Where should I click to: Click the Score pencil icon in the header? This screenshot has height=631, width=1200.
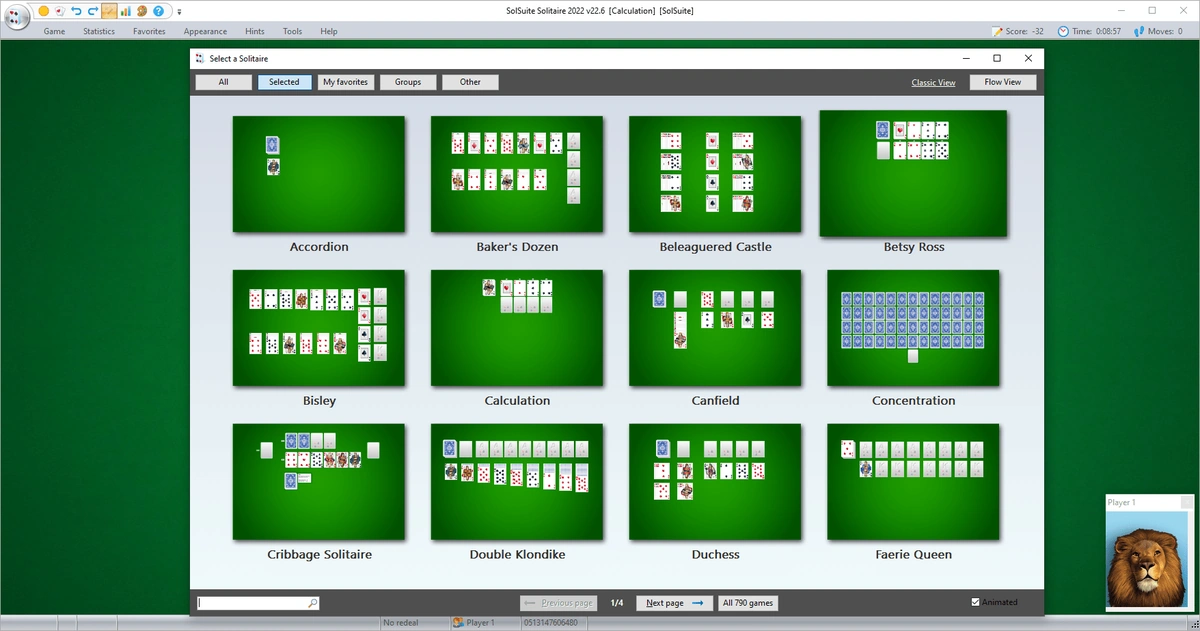pos(997,31)
